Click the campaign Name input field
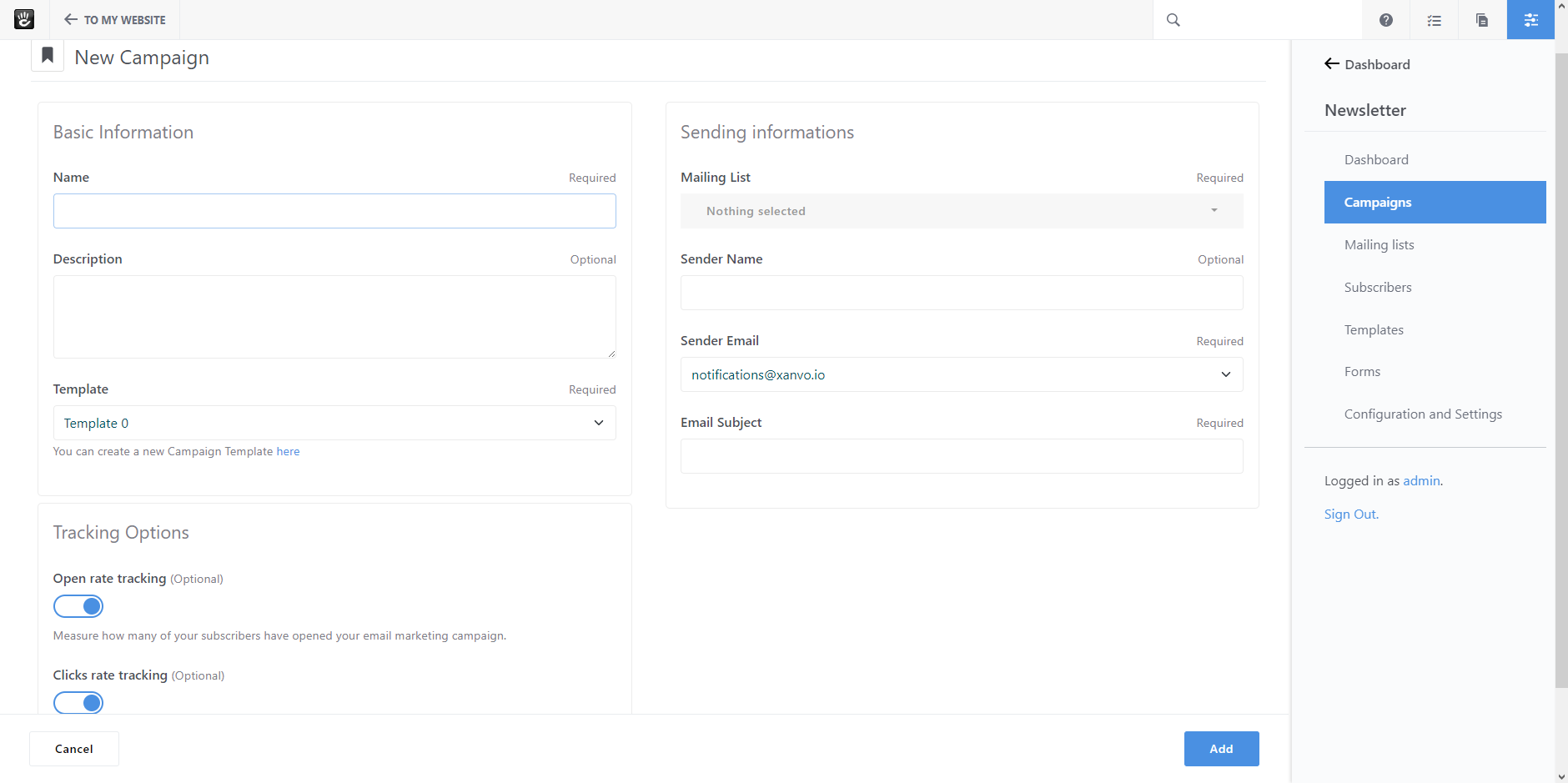The image size is (1568, 783). pyautogui.click(x=334, y=211)
